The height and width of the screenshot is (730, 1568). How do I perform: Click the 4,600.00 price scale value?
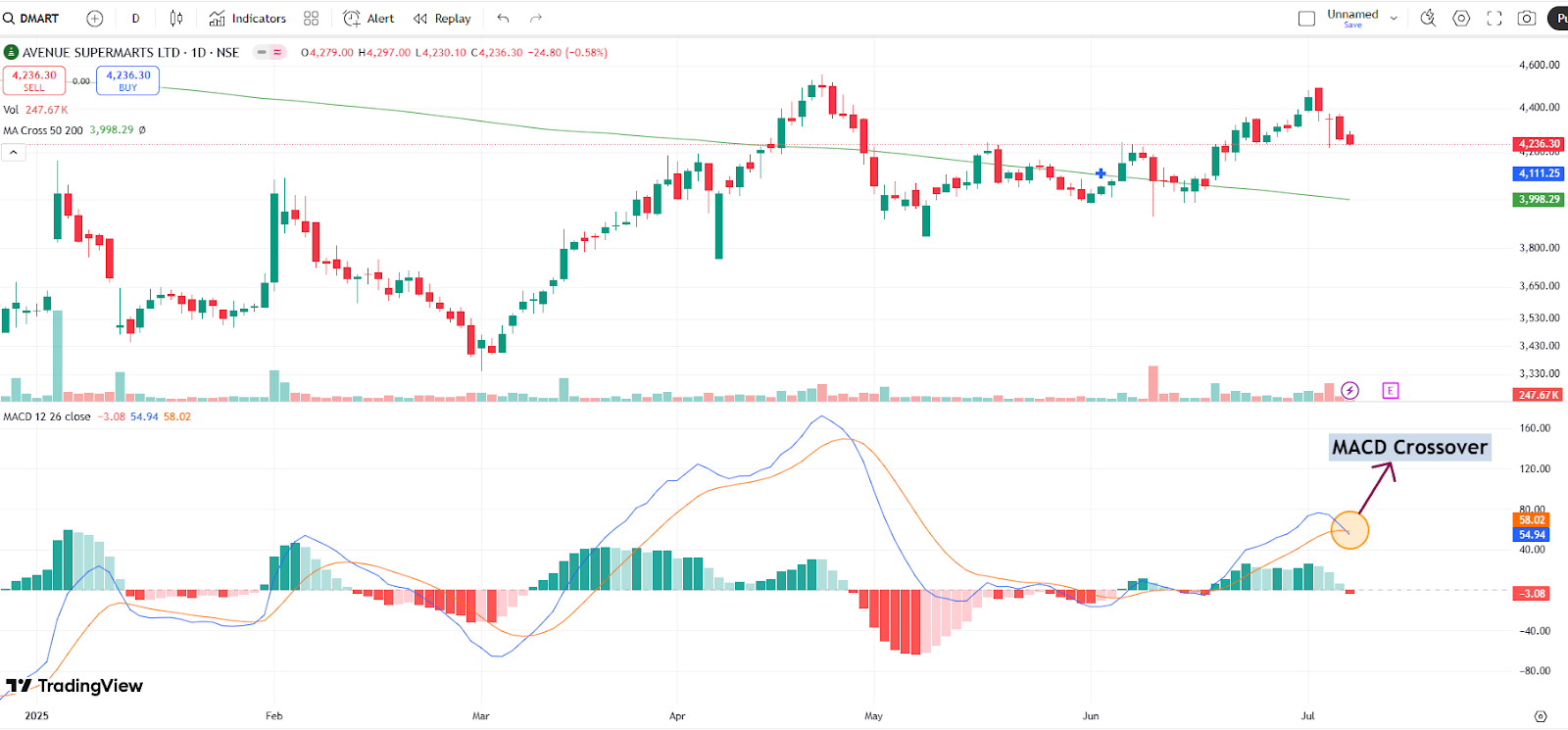point(1539,66)
